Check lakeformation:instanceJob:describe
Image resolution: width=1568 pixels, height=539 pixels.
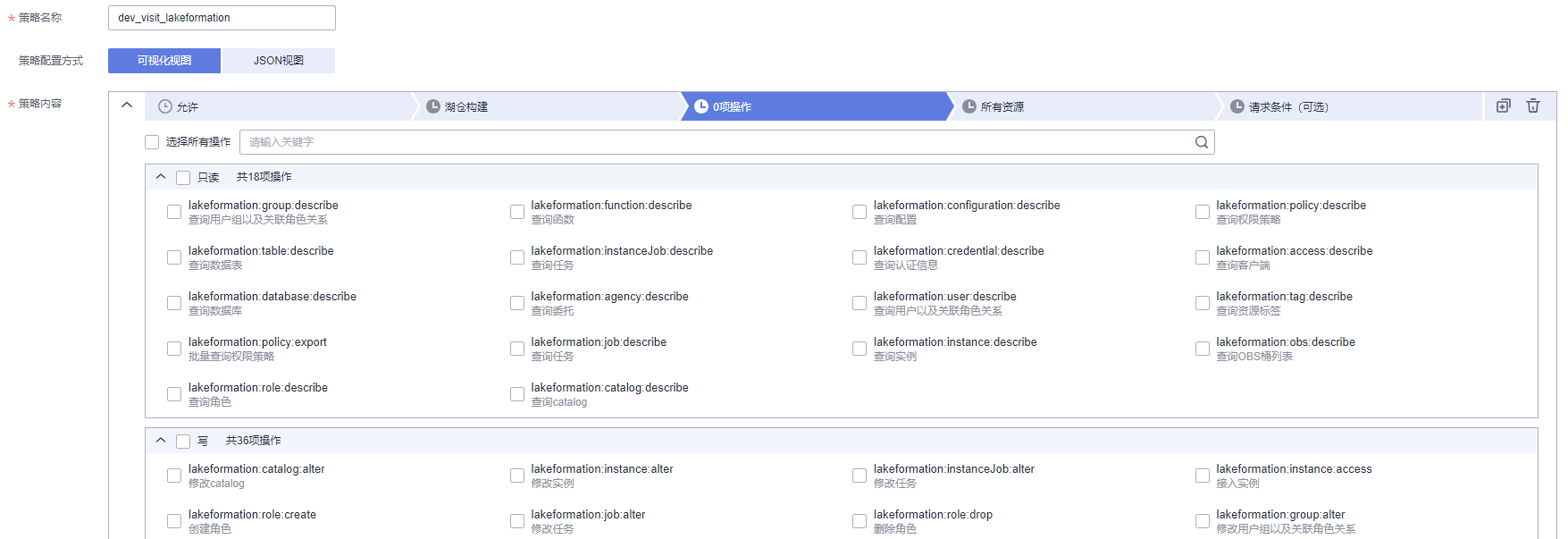click(517, 257)
